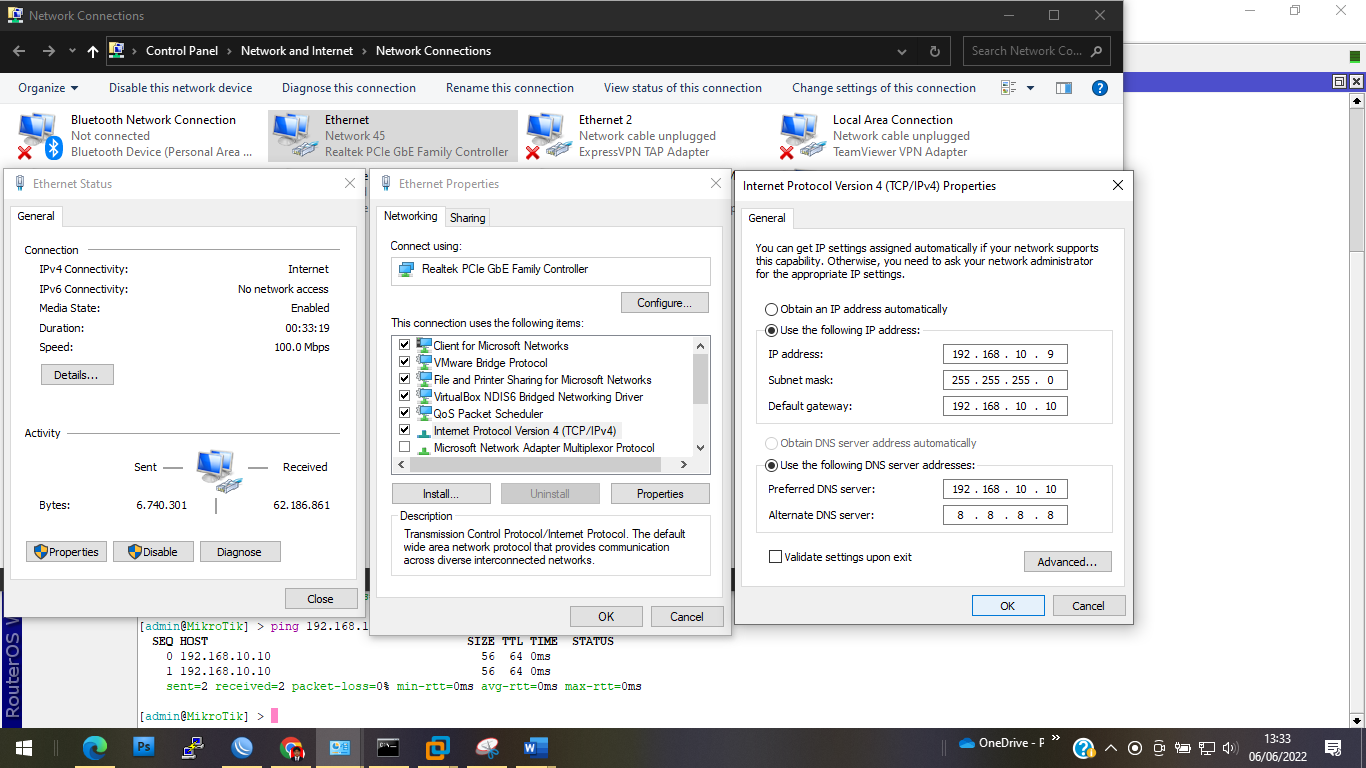Open Chrome from the taskbar
1366x768 pixels.
[291, 748]
